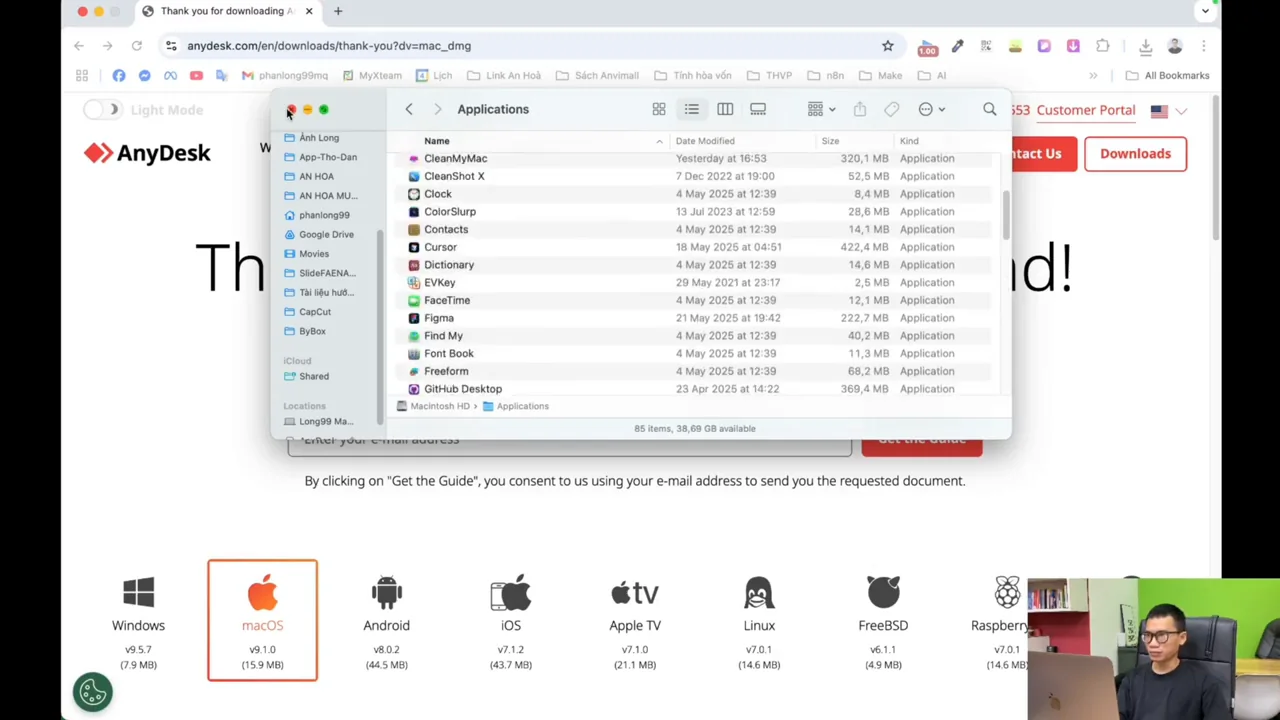Open the Finder more actions menu

click(x=931, y=109)
